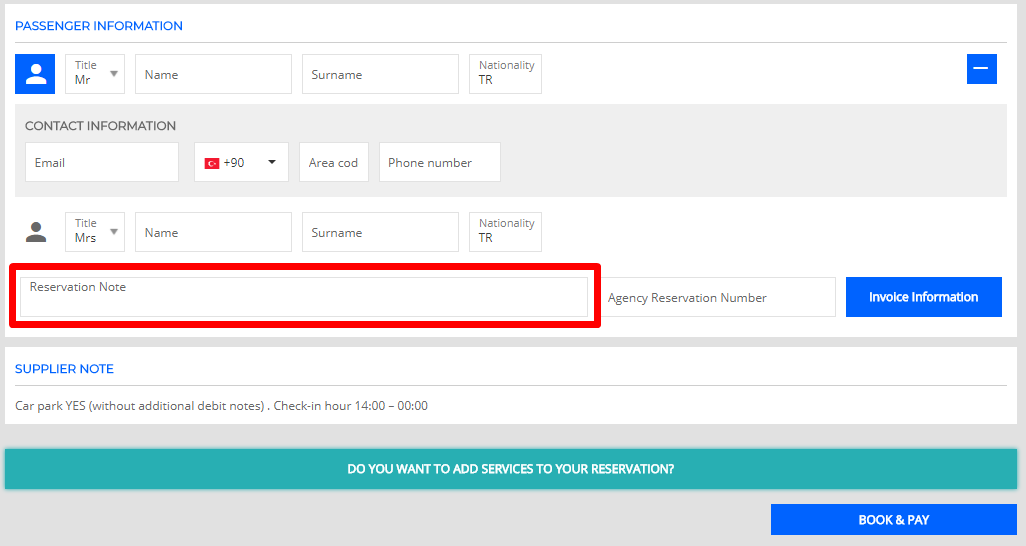The width and height of the screenshot is (1026, 546).
Task: Click the Email input field
Action: [101, 162]
